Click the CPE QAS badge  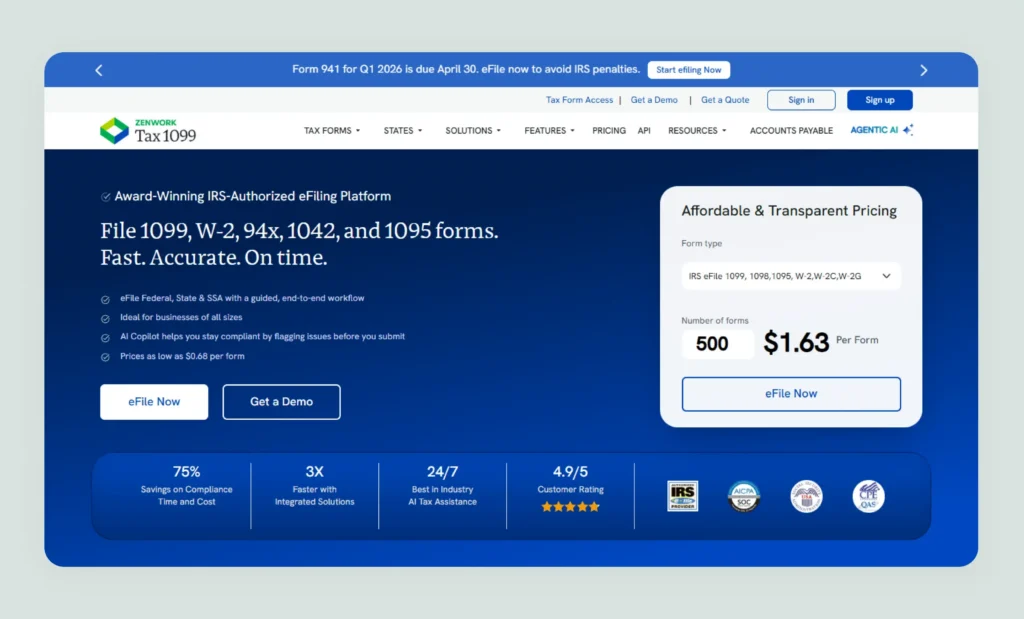click(x=869, y=496)
